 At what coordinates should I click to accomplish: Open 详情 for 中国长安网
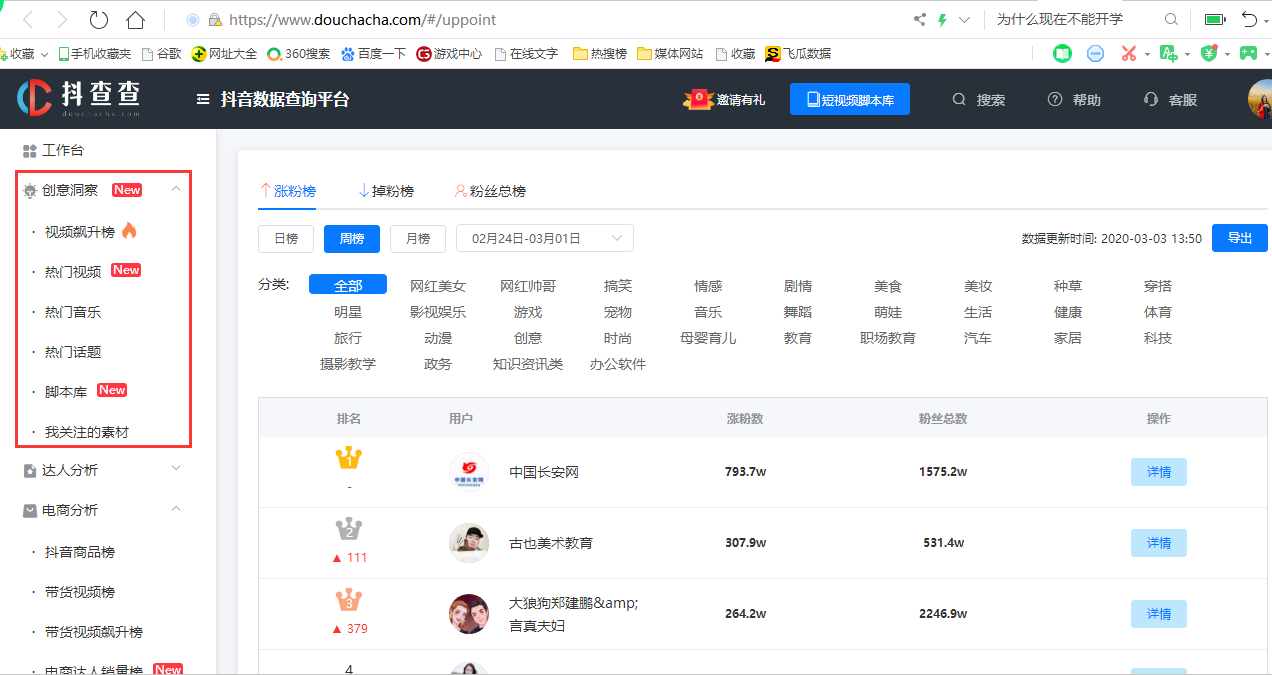(x=1159, y=472)
